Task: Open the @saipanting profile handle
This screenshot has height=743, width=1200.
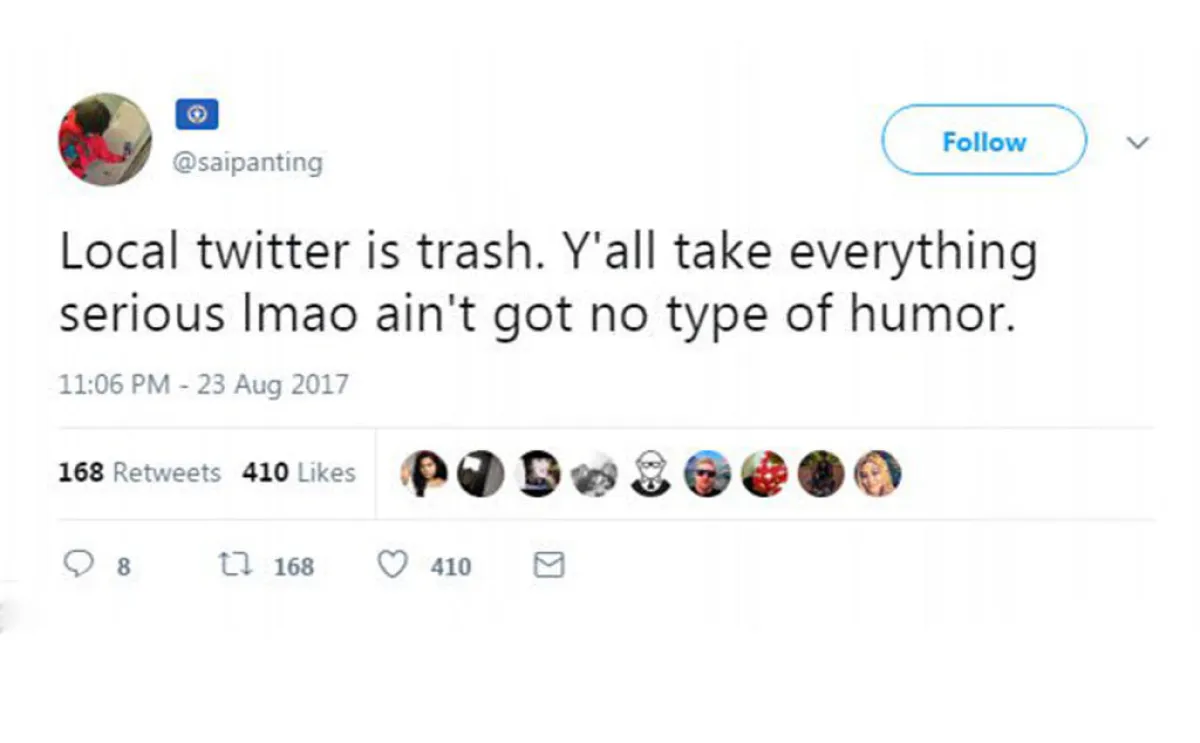Action: coord(248,162)
